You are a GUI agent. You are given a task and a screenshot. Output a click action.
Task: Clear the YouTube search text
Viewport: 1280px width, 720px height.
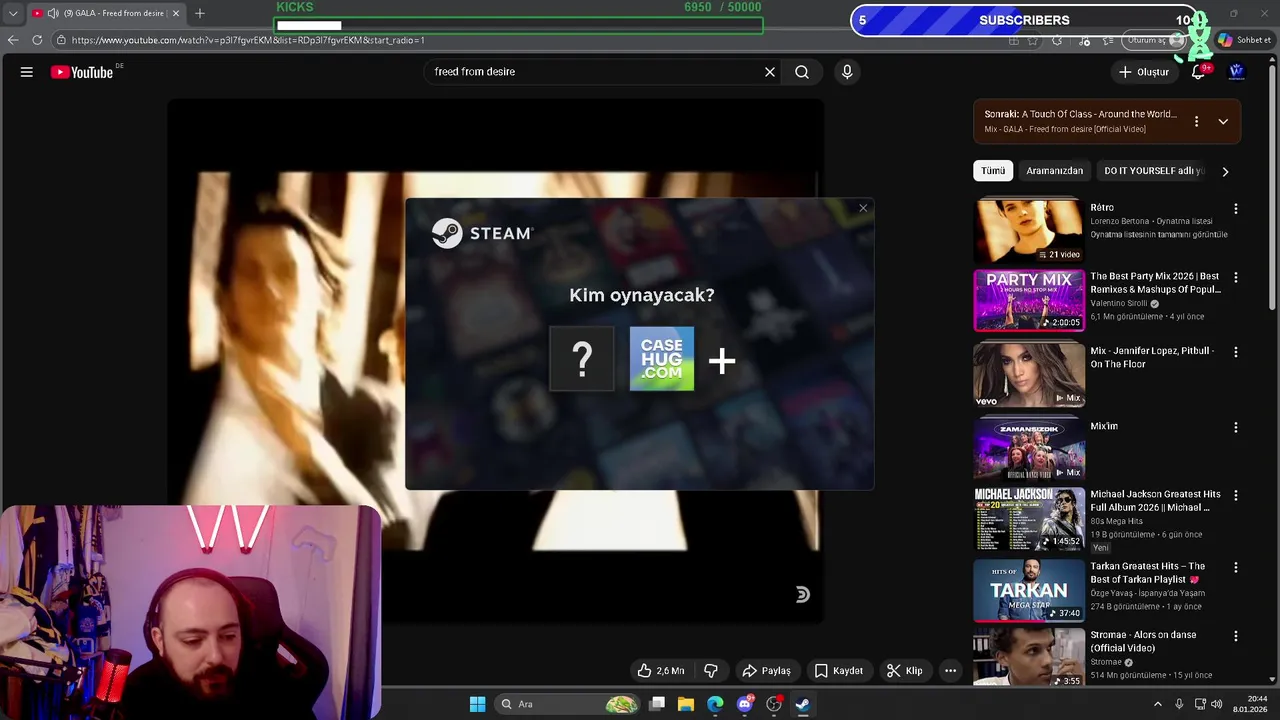click(x=770, y=72)
